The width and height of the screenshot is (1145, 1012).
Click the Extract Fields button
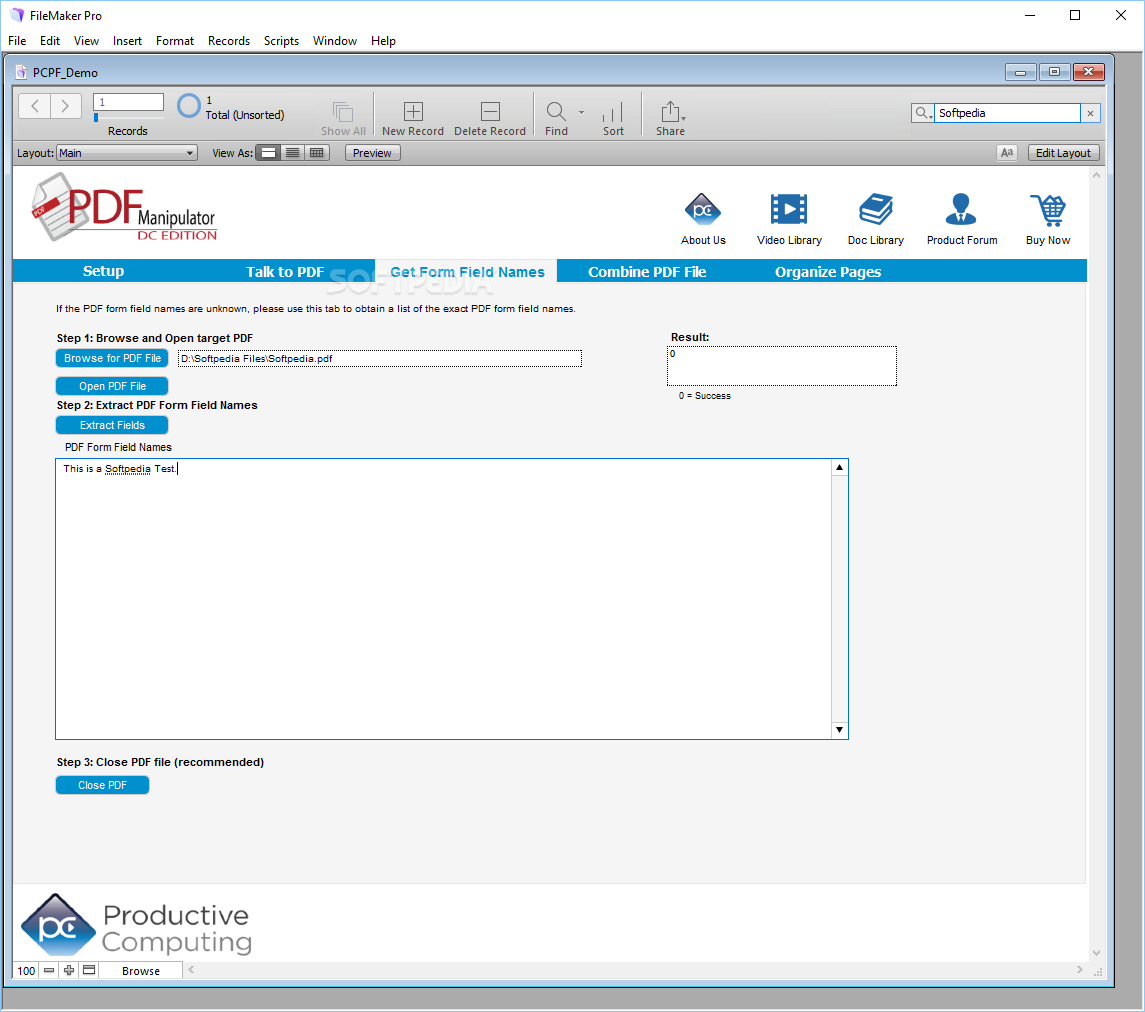(112, 425)
